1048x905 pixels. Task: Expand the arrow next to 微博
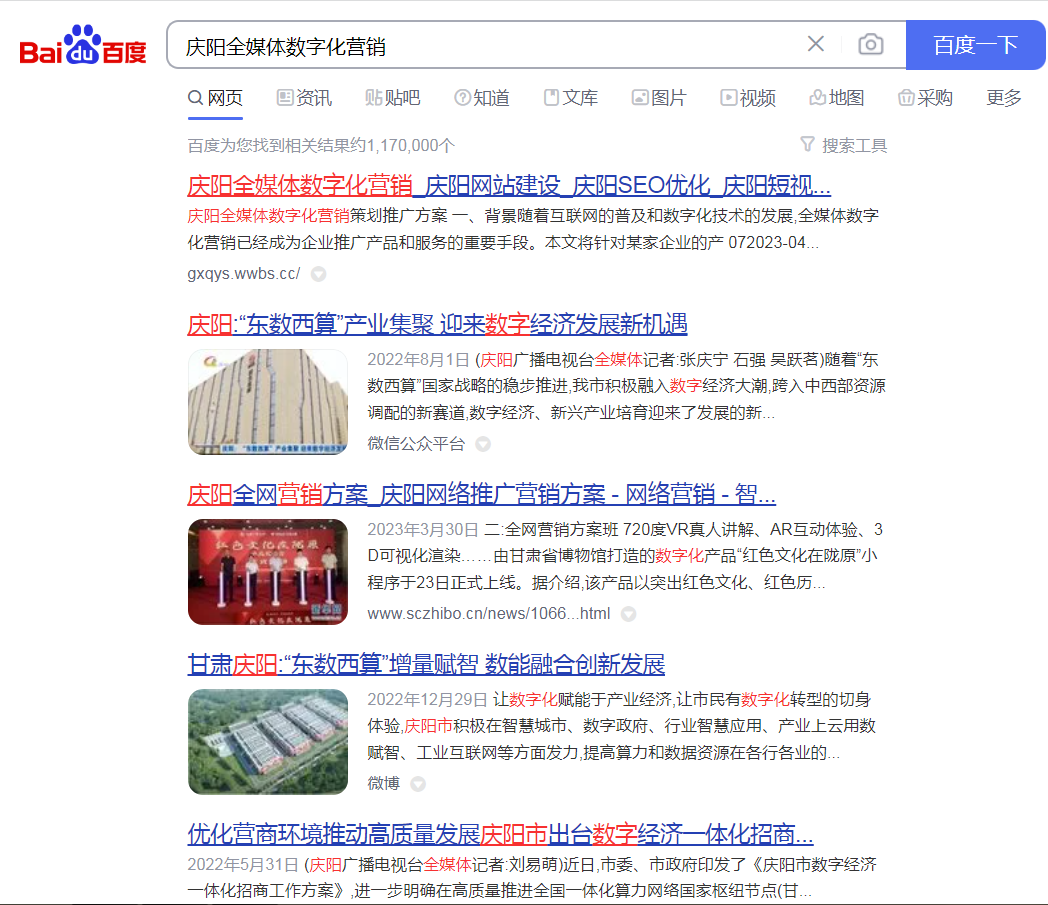click(x=418, y=783)
